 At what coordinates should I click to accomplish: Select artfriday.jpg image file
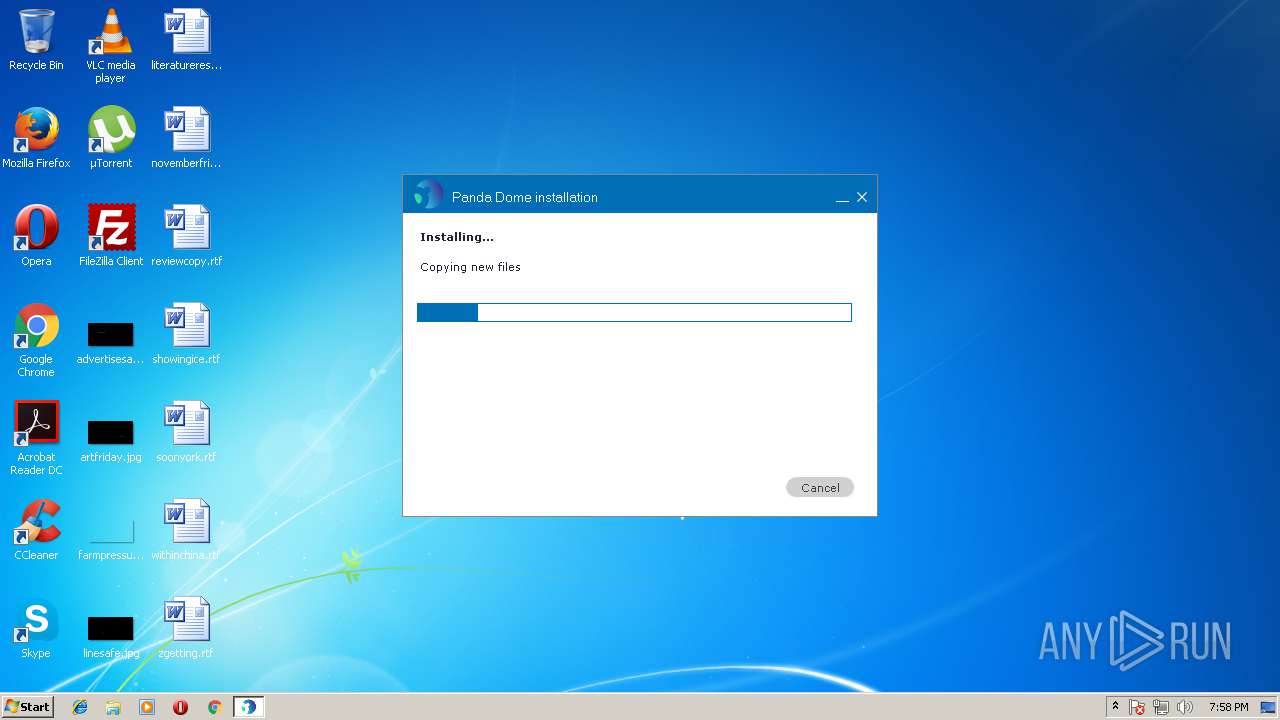110,440
